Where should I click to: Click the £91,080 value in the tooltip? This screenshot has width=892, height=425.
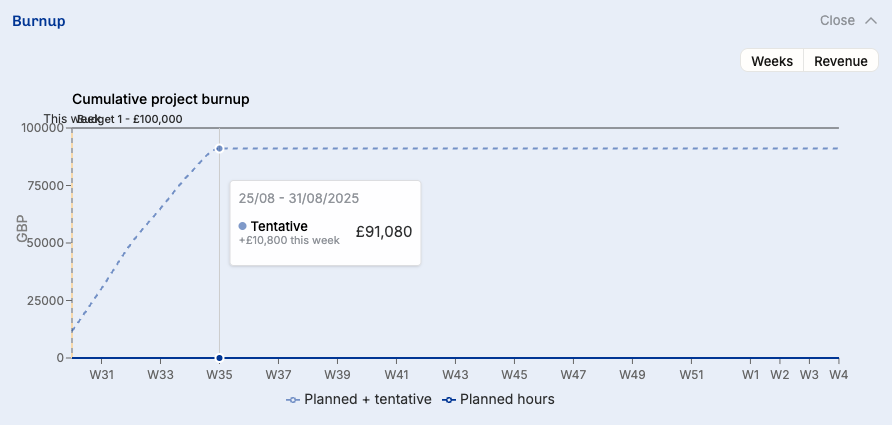coord(384,232)
